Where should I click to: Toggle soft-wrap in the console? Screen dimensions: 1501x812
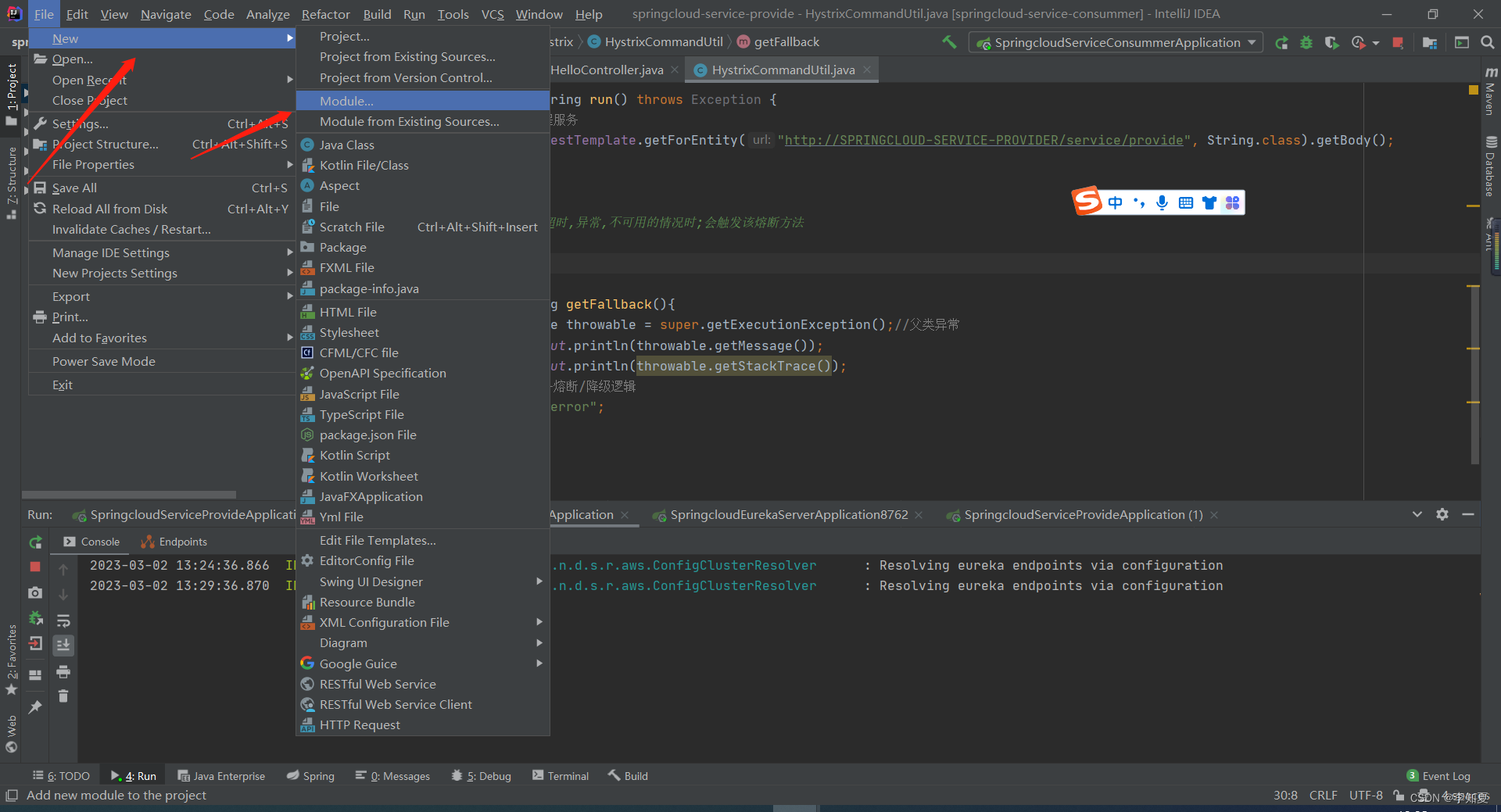point(64,620)
